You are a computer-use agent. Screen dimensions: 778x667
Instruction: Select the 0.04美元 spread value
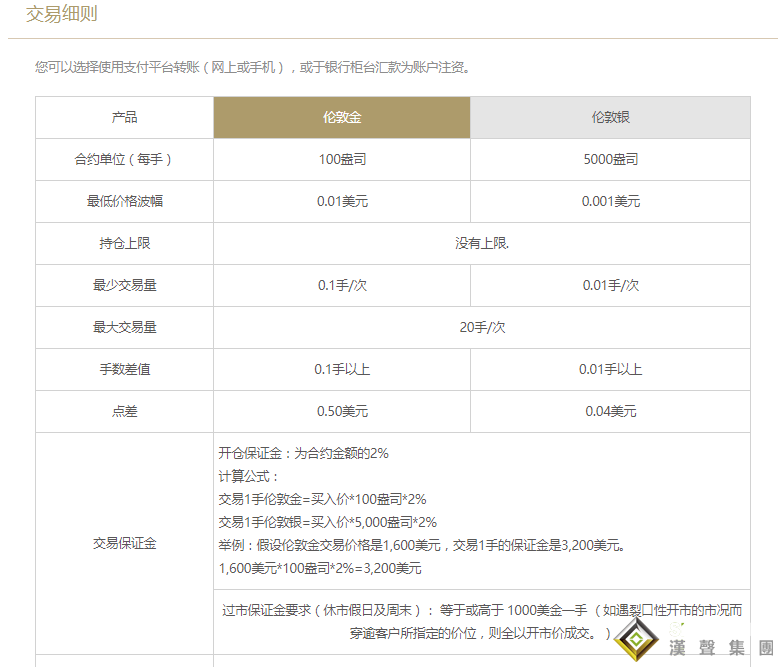610,411
